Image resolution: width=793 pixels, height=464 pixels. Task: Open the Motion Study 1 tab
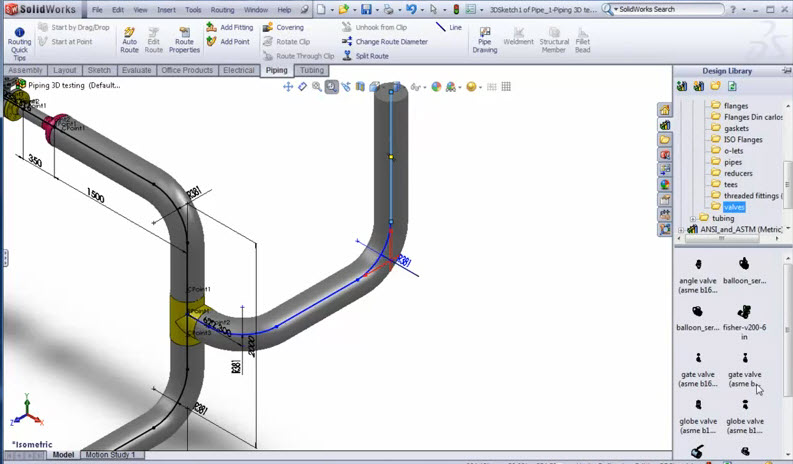pyautogui.click(x=110, y=455)
